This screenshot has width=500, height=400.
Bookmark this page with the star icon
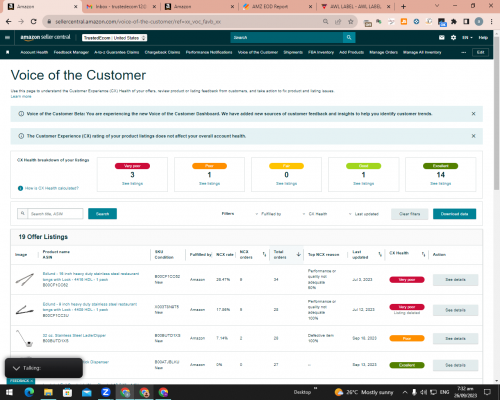(x=350, y=22)
